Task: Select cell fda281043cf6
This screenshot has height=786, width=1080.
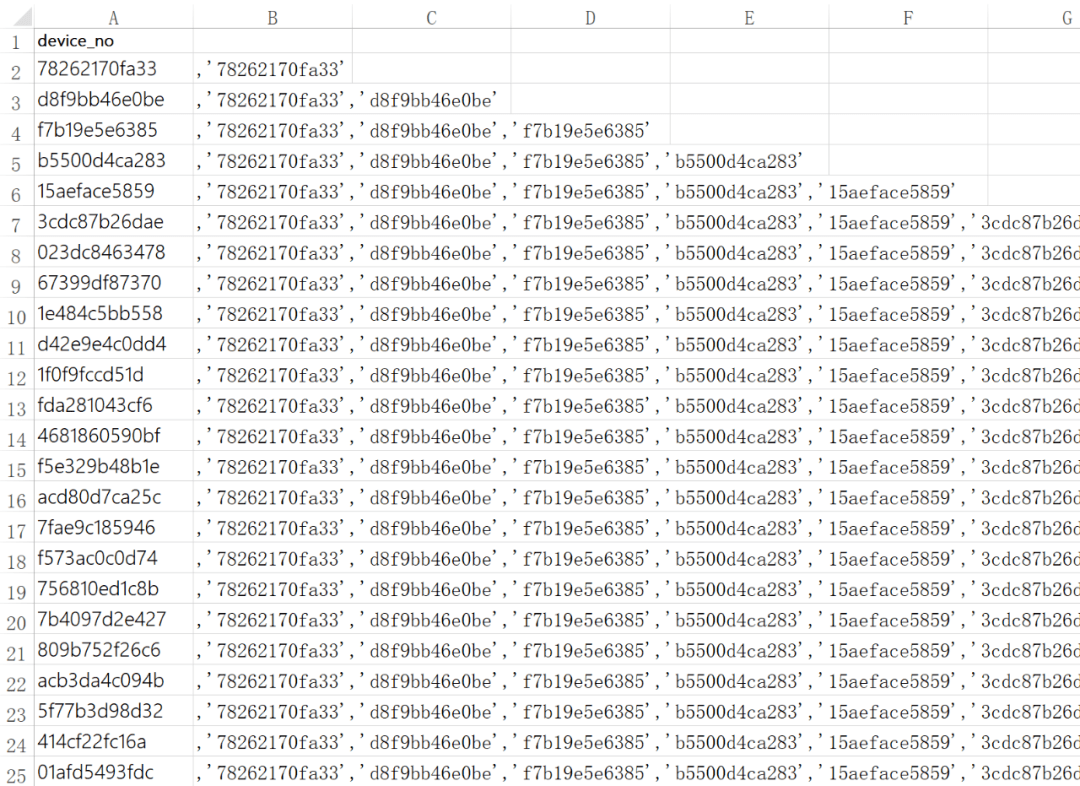Action: pyautogui.click(x=114, y=405)
